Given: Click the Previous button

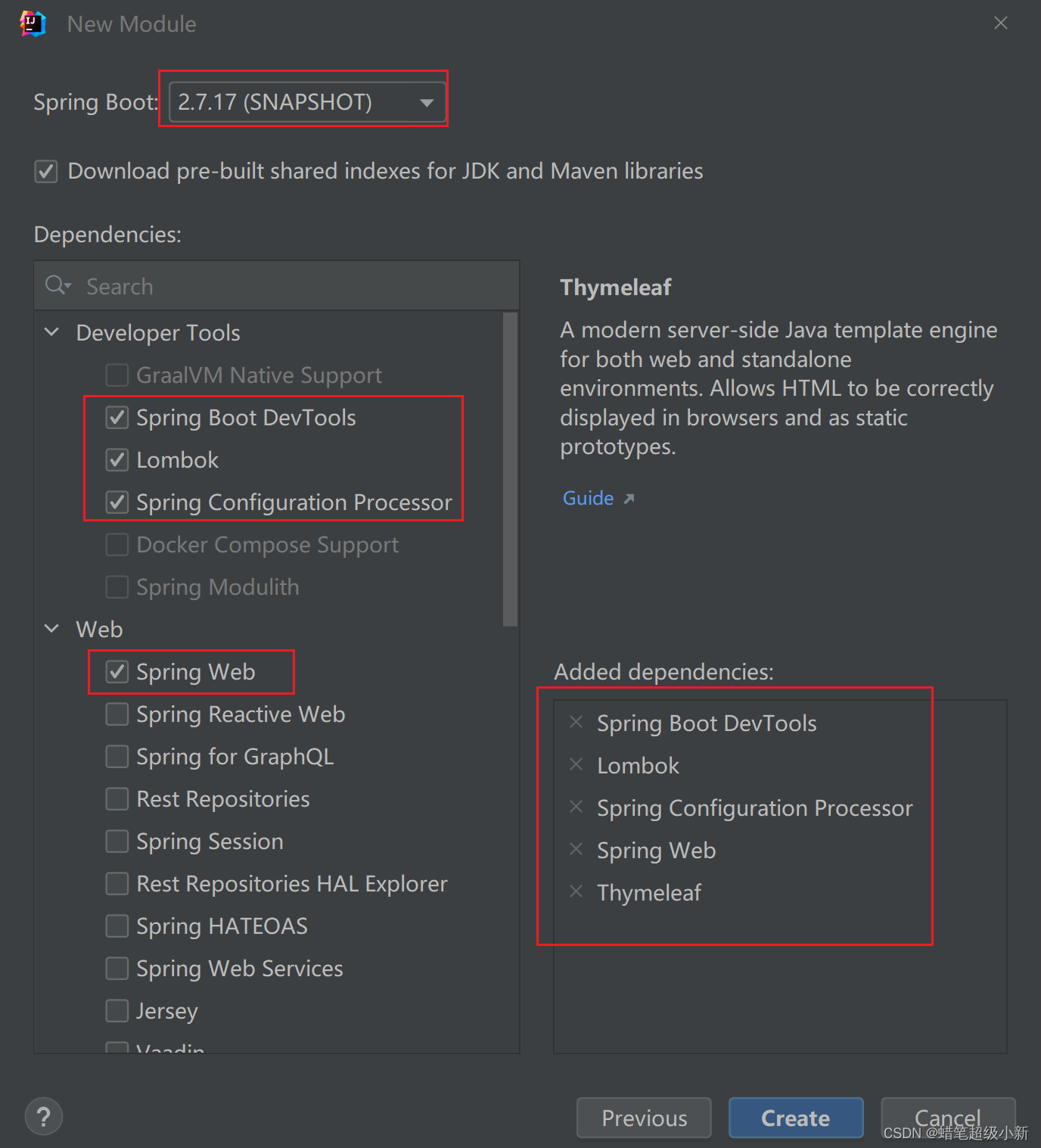Looking at the screenshot, I should (644, 1118).
